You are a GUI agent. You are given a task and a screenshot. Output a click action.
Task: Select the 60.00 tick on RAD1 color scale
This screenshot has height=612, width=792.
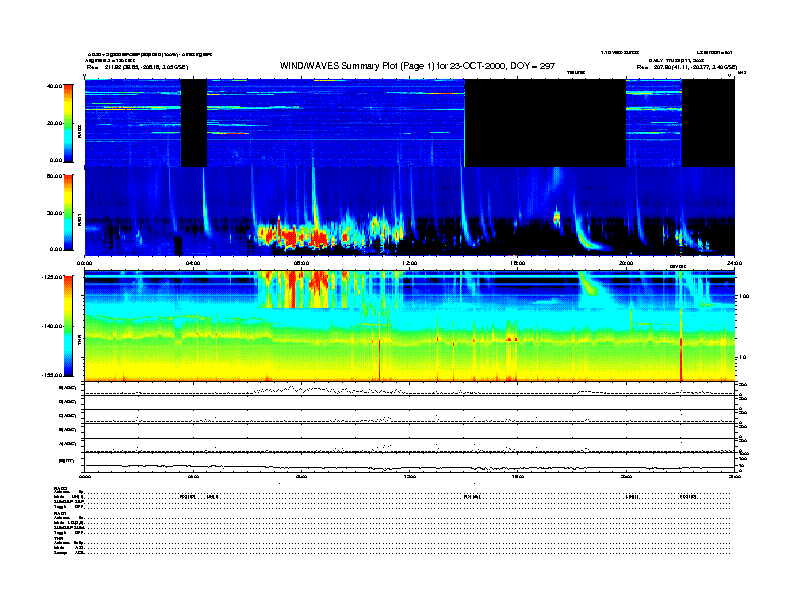54,176
